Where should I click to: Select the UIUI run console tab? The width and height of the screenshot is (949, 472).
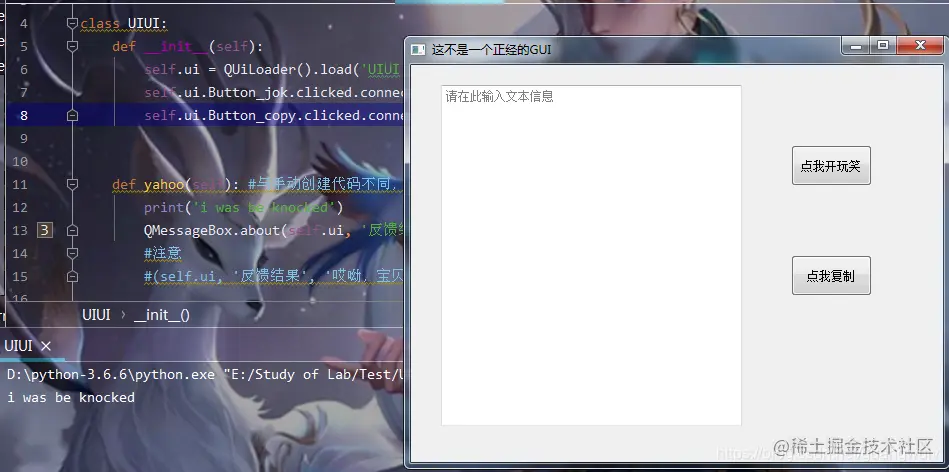click(x=18, y=346)
